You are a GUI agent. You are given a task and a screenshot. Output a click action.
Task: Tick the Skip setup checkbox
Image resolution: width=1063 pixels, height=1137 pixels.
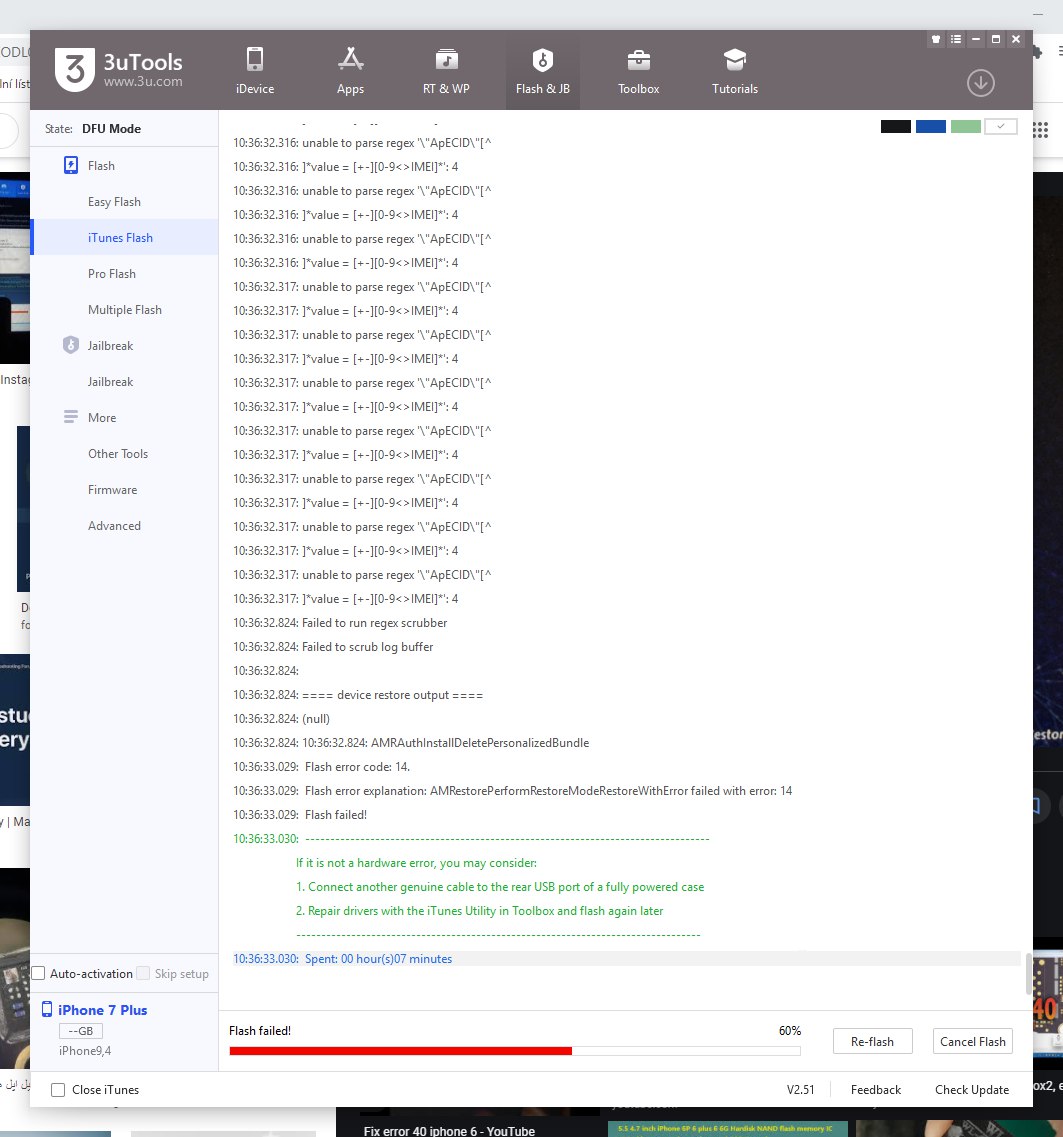144,973
